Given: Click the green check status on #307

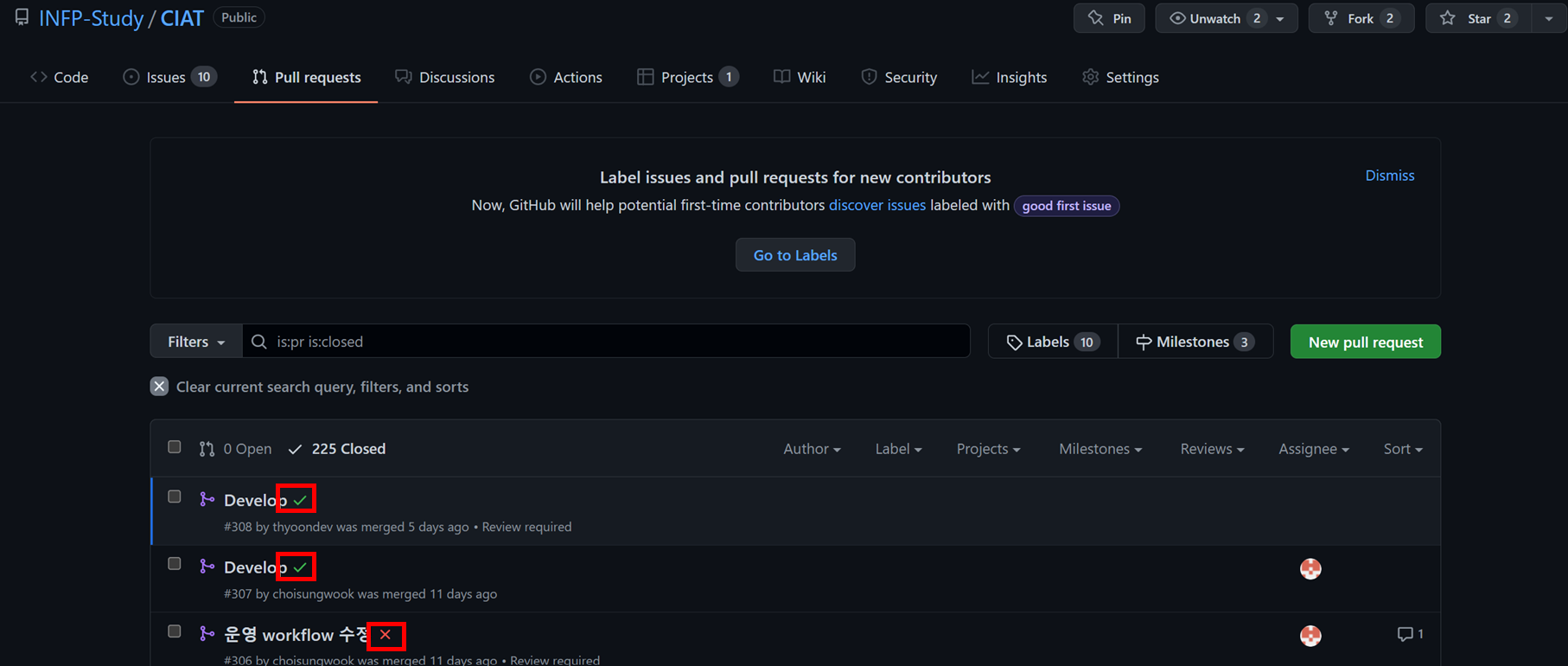Looking at the screenshot, I should point(300,567).
